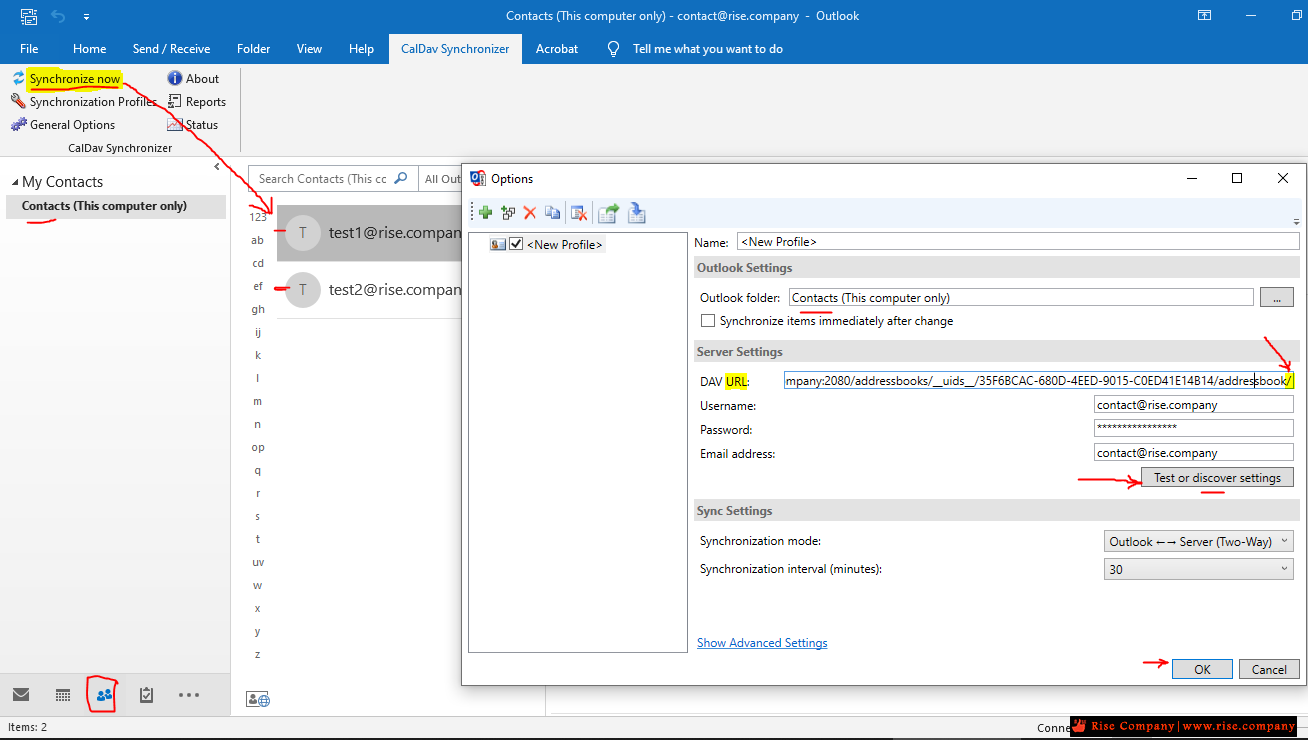The width and height of the screenshot is (1308, 740).
Task: Click the contact icon beside New Profile
Action: (x=497, y=244)
